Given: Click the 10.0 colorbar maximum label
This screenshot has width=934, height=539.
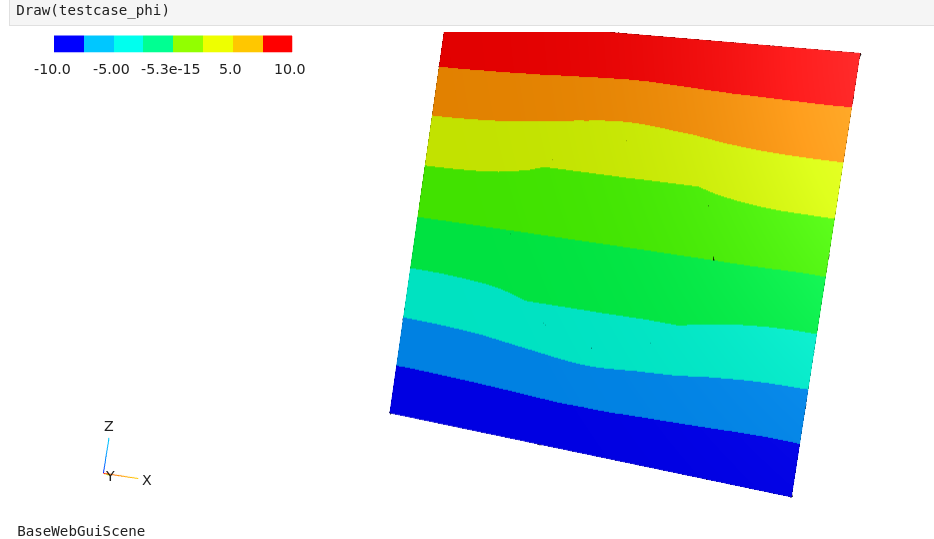Looking at the screenshot, I should tap(289, 70).
